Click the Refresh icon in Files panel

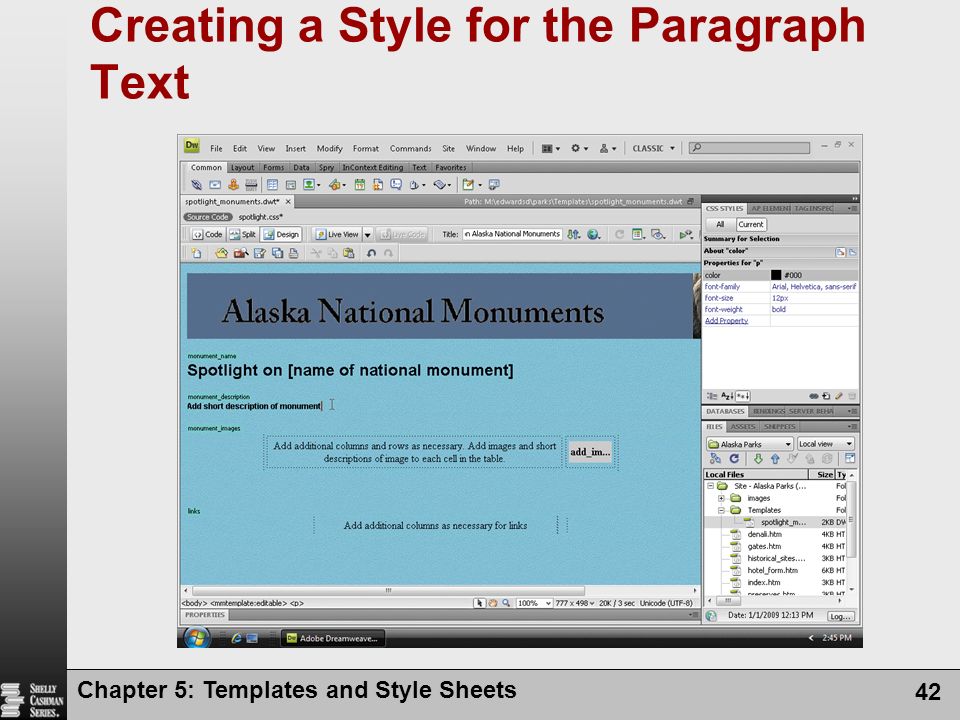tap(734, 459)
